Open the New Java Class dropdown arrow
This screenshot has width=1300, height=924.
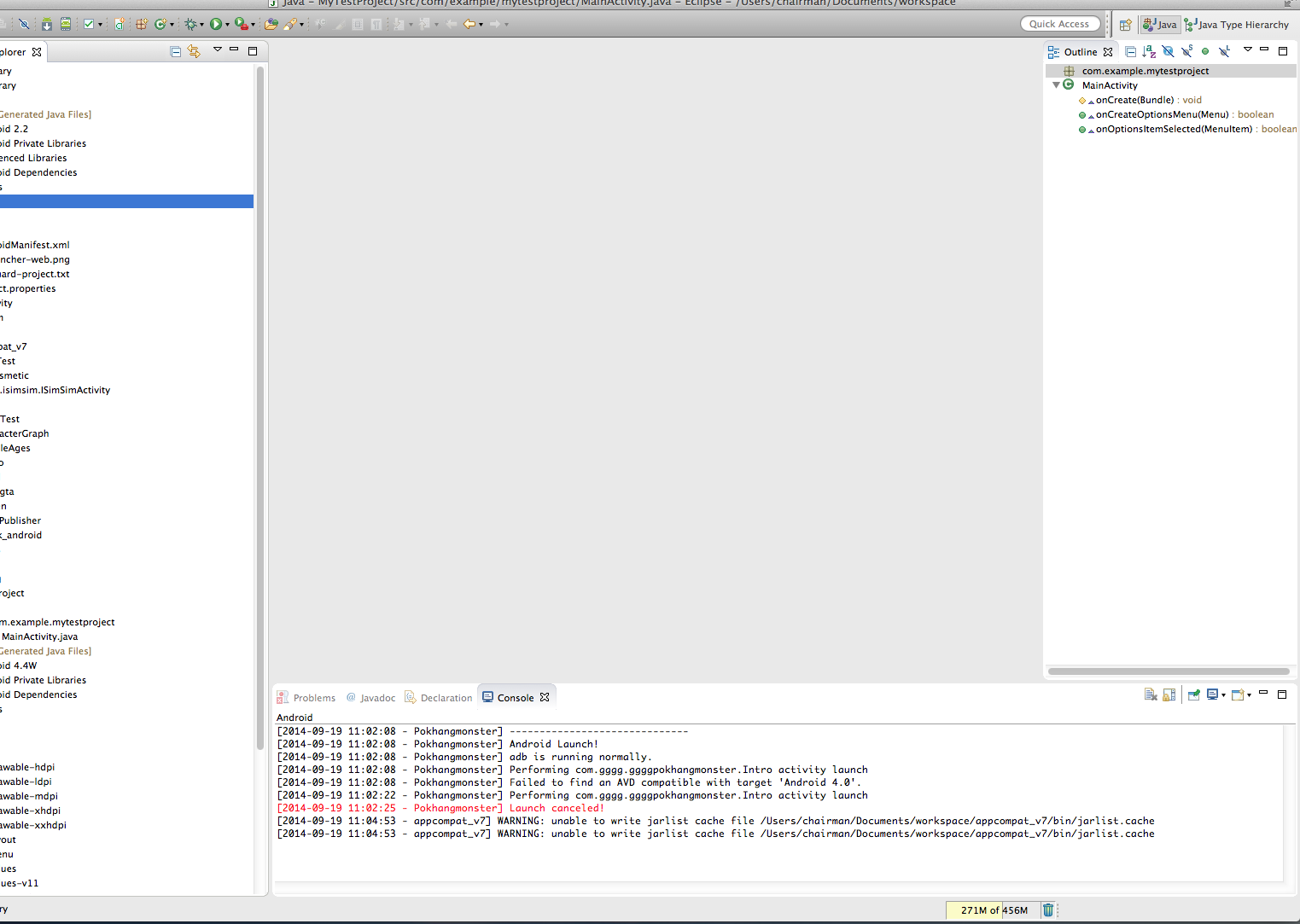coord(172,25)
